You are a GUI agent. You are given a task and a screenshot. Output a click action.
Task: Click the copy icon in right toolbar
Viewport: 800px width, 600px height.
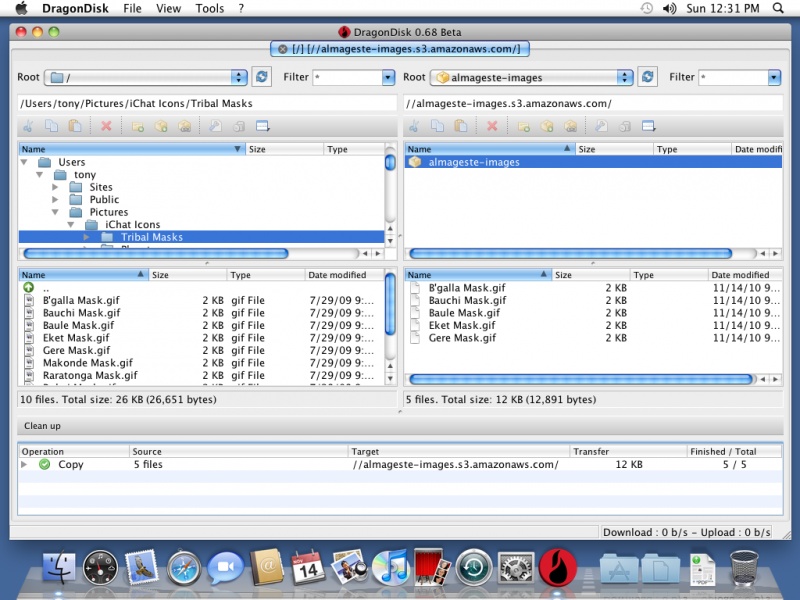click(x=438, y=126)
